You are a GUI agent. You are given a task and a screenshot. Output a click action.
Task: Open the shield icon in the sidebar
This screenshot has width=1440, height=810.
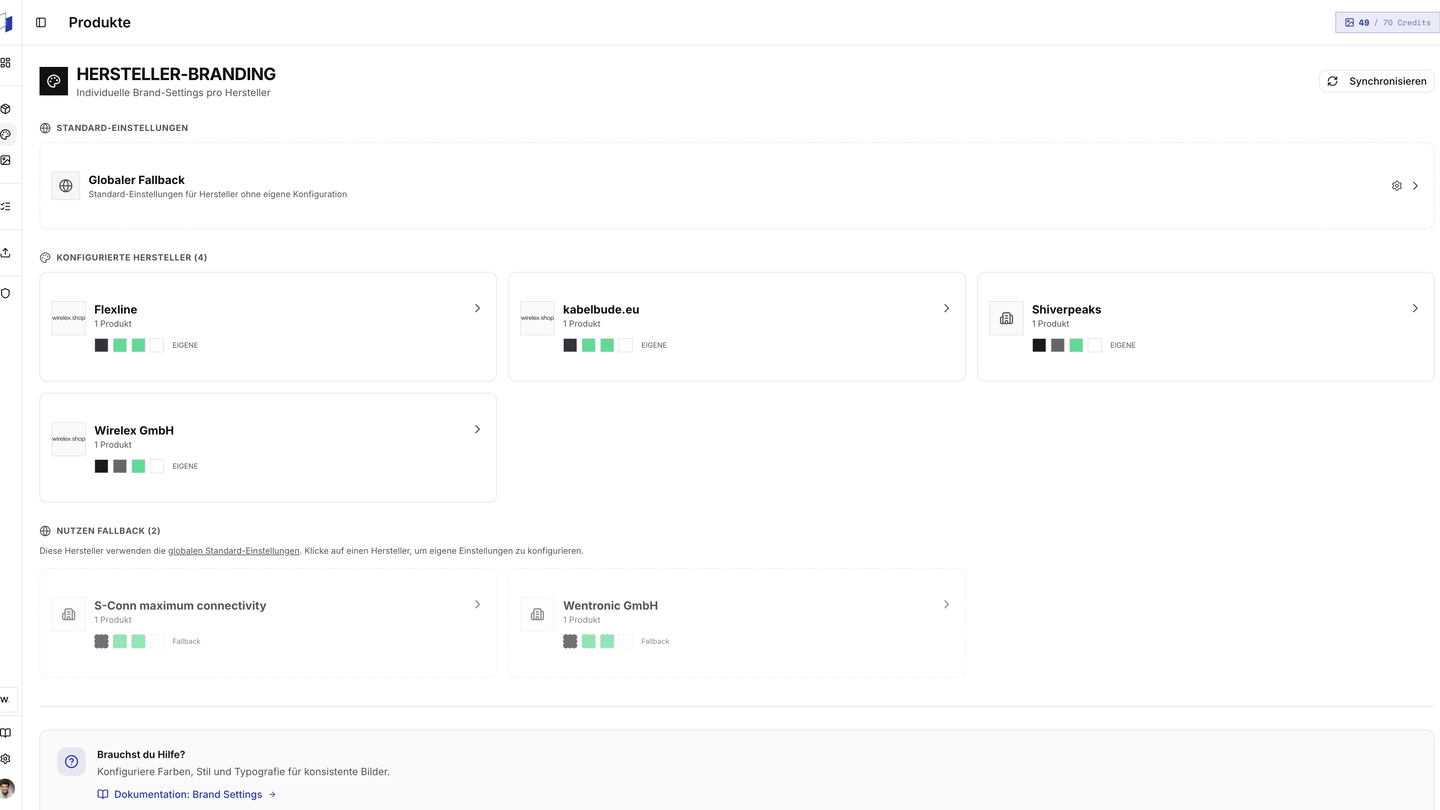[5, 293]
